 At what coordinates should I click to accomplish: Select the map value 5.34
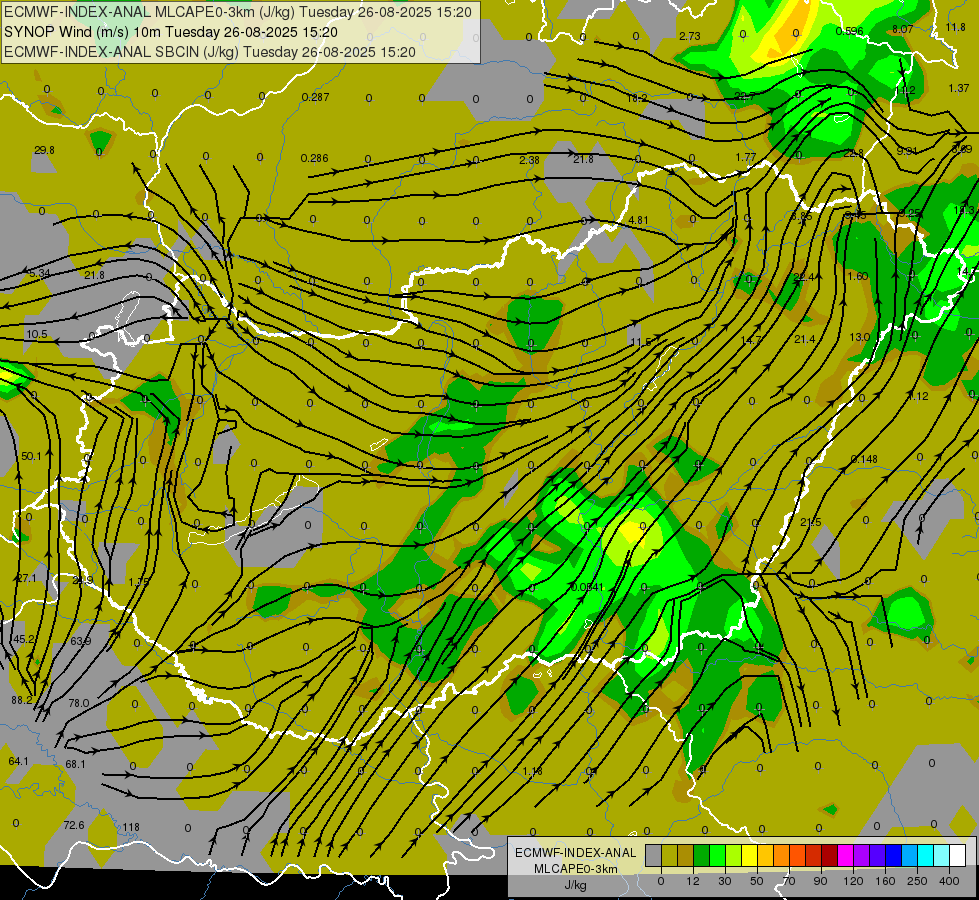point(39,274)
